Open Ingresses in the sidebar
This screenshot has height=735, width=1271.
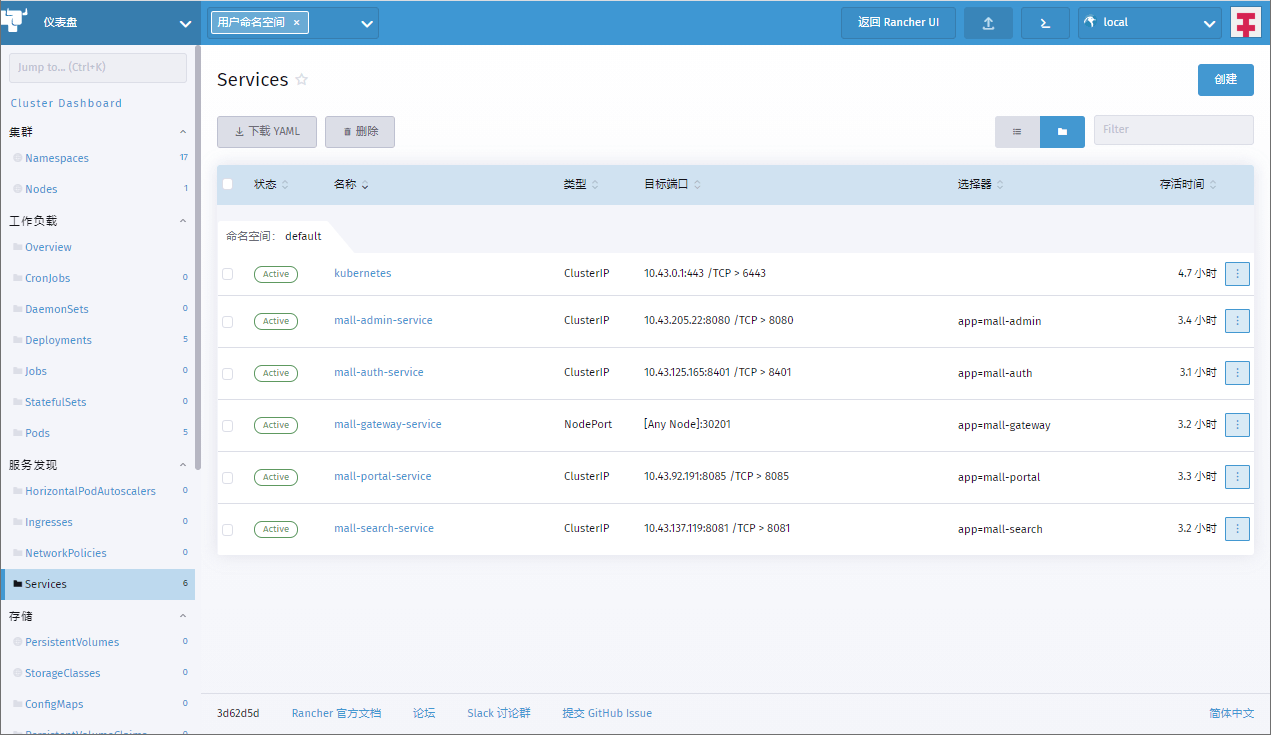click(x=49, y=522)
